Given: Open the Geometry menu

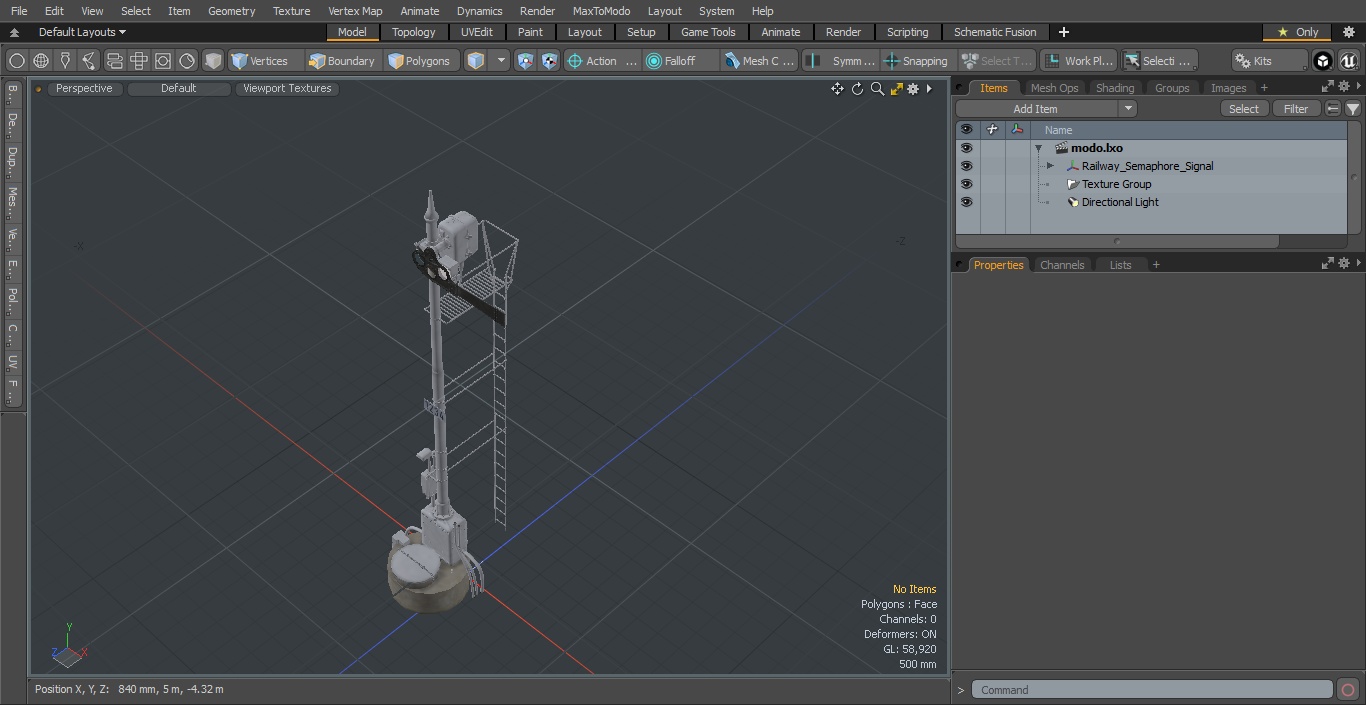Looking at the screenshot, I should pyautogui.click(x=231, y=11).
